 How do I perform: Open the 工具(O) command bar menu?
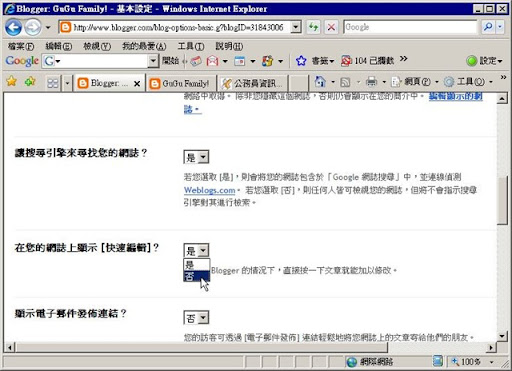468,82
